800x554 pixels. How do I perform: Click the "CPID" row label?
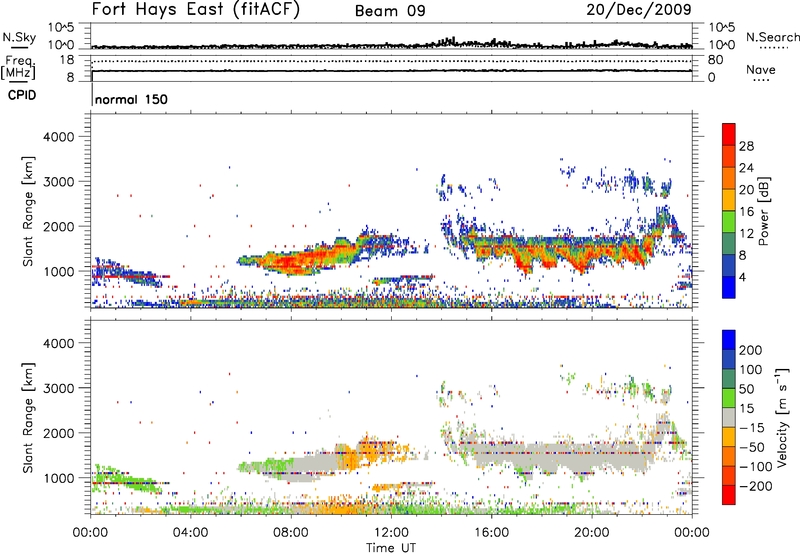22,95
